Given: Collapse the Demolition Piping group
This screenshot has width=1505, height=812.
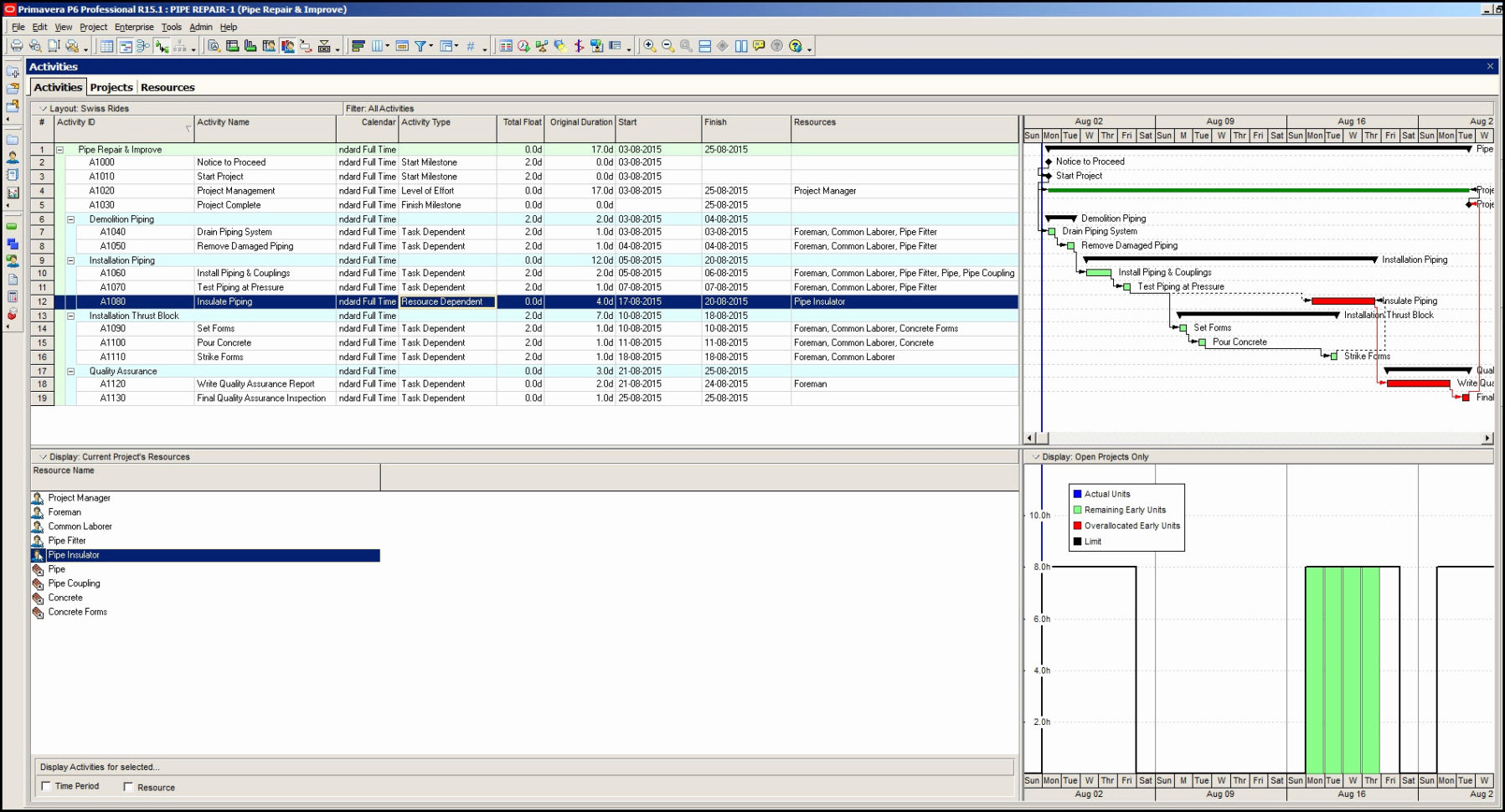Looking at the screenshot, I should (71, 218).
